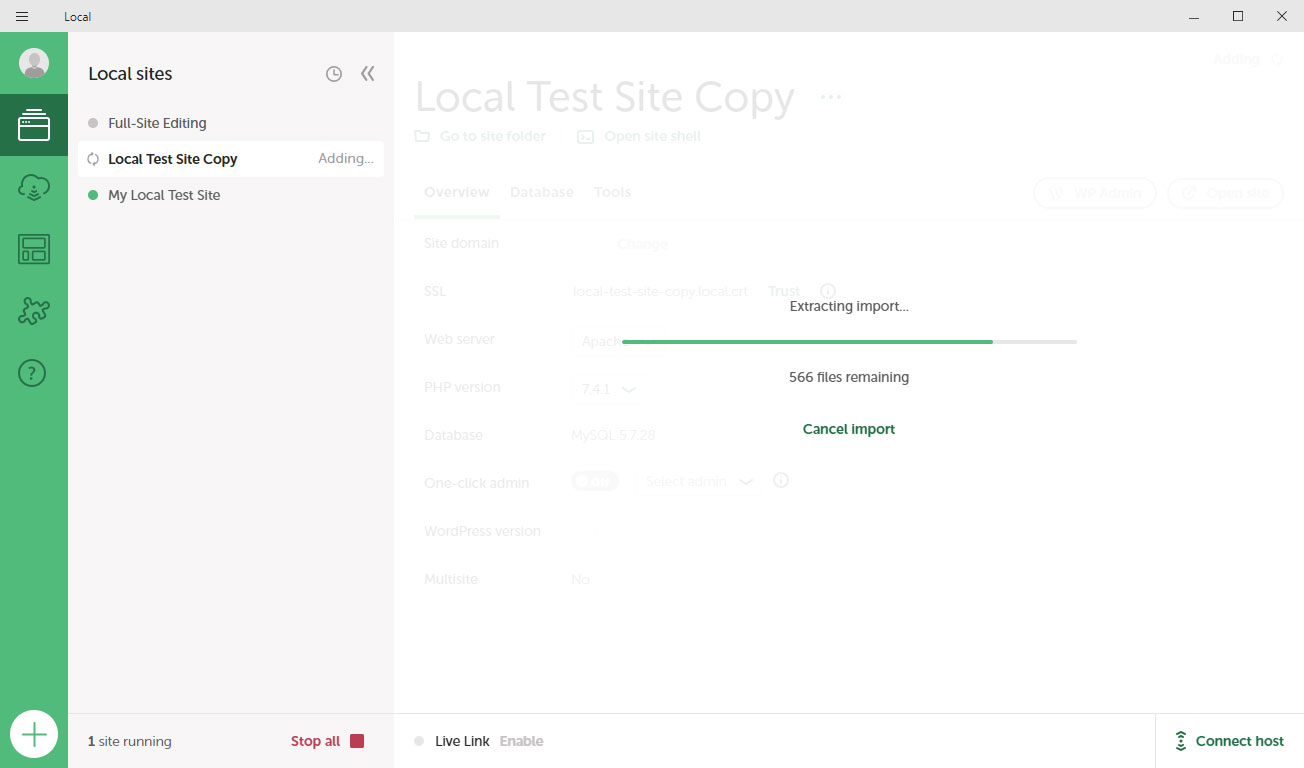Click the SSL info icon
Screen dimensions: 1304x768
828,291
